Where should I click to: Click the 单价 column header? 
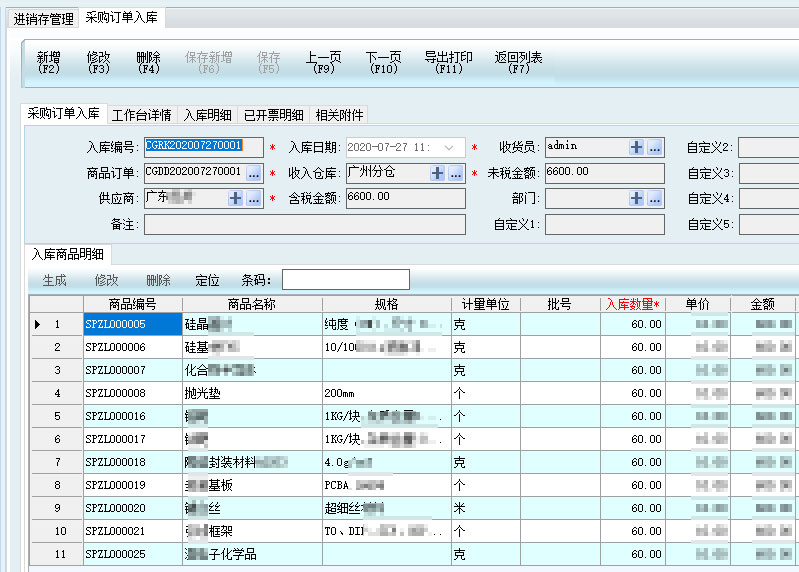[698, 304]
